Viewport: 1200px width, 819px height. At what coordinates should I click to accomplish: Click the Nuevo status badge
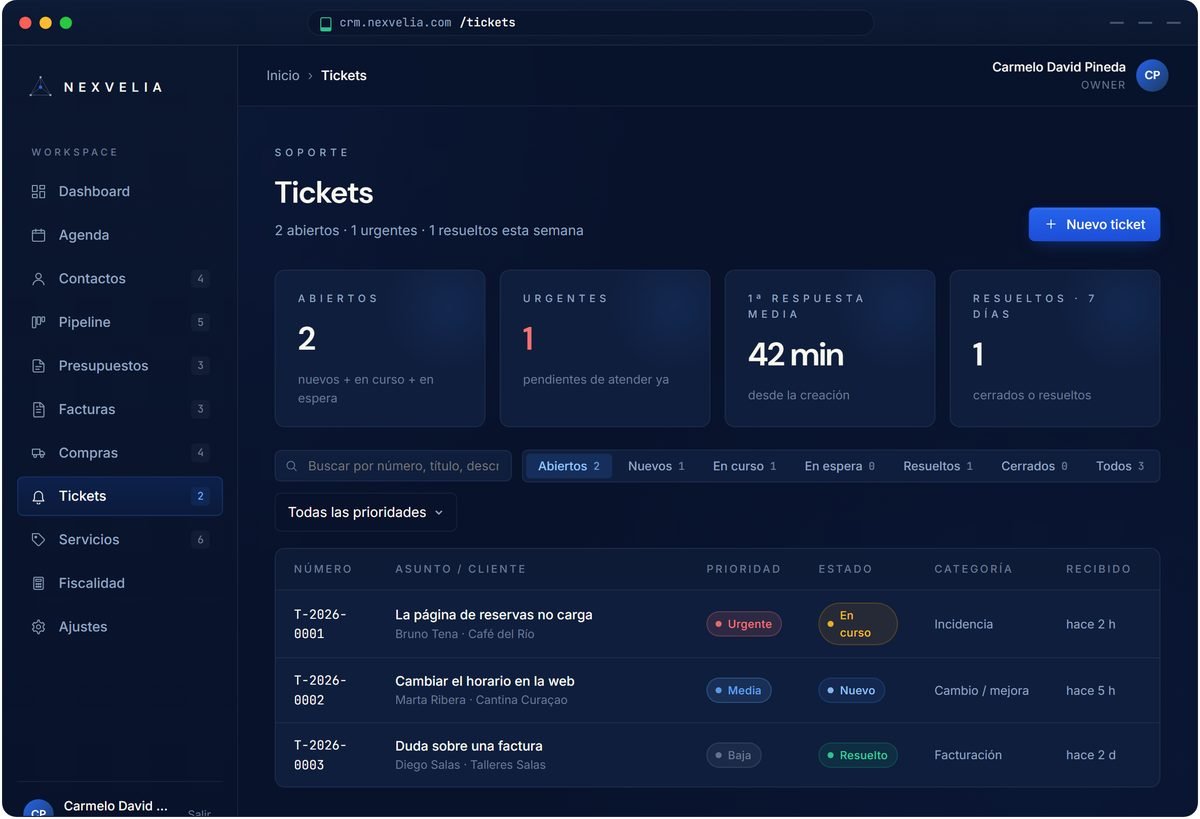pyautogui.click(x=851, y=690)
